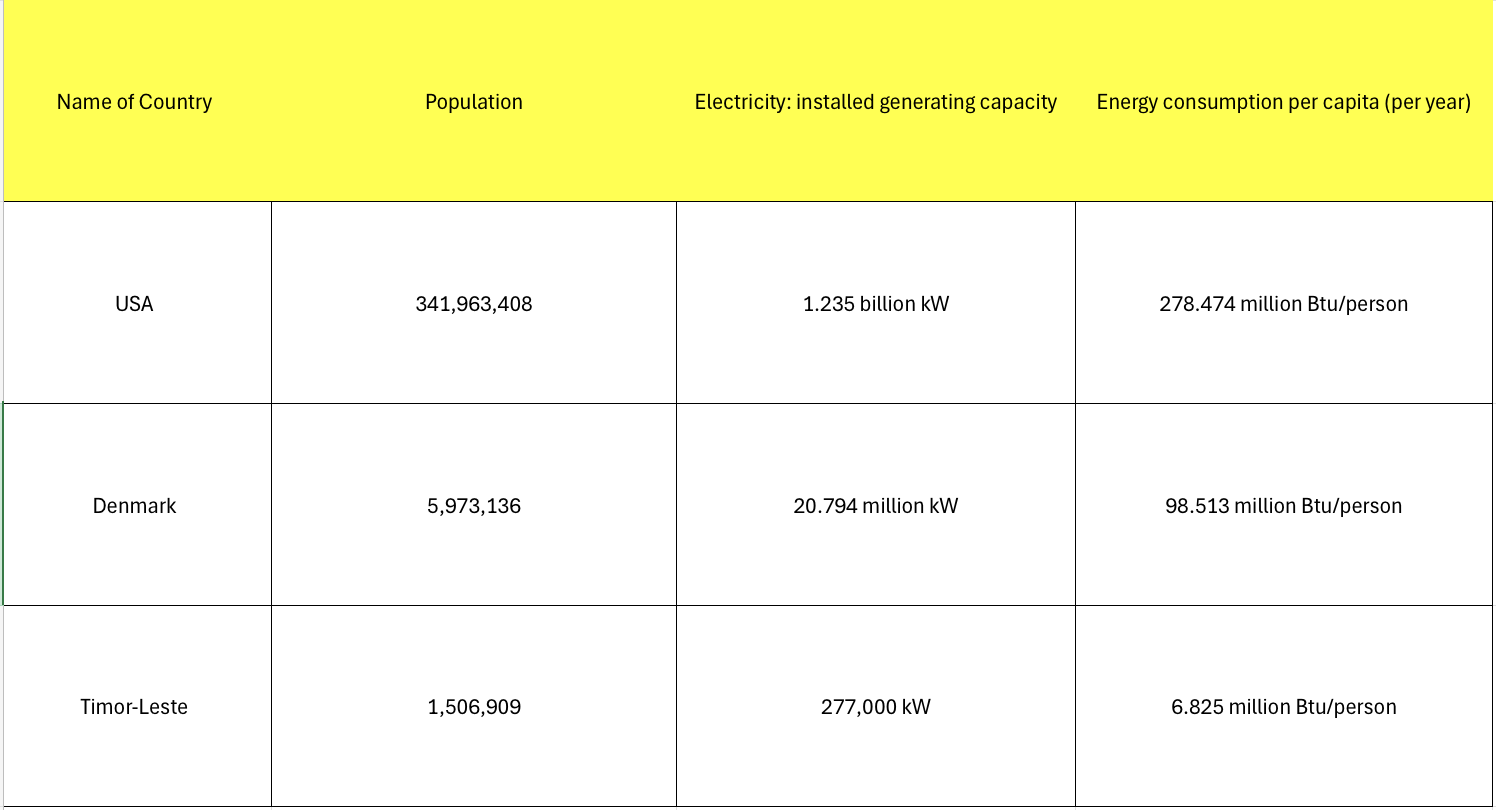Select the Denmark country name cell

click(x=134, y=506)
